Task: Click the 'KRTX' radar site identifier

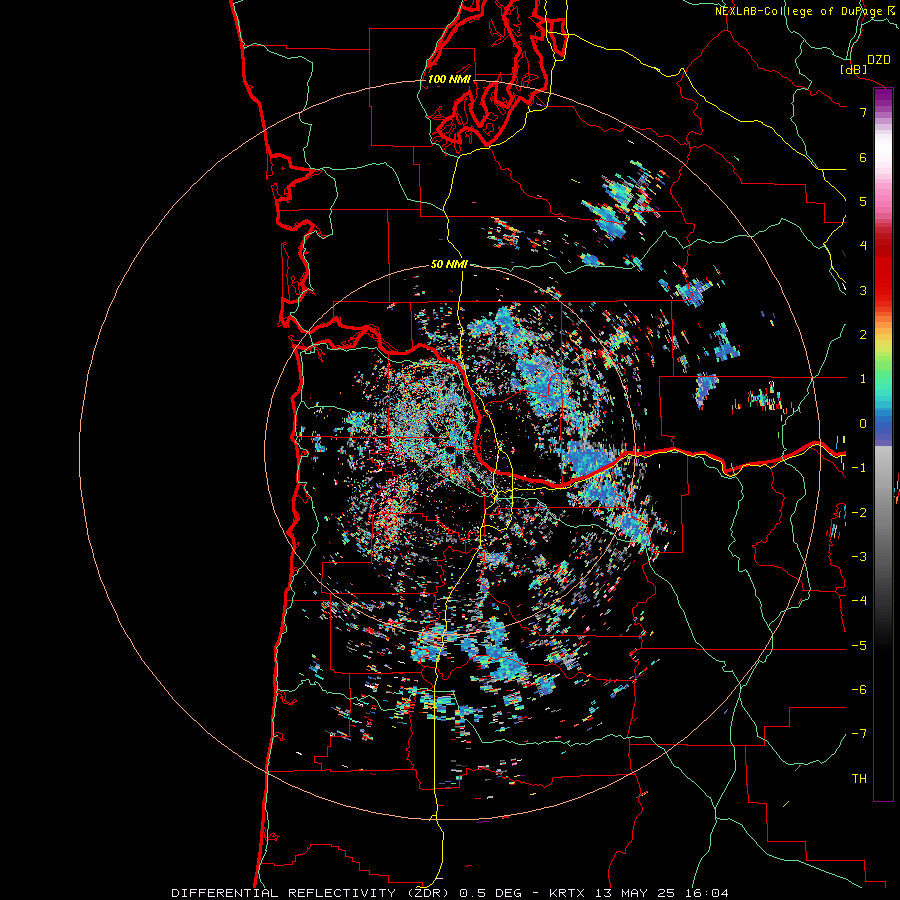Action: 567,893
